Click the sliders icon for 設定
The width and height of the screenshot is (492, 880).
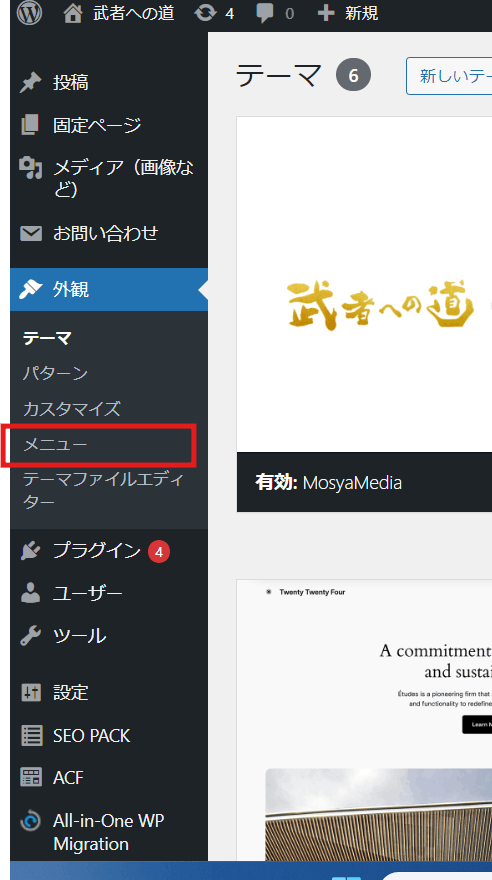point(31,693)
